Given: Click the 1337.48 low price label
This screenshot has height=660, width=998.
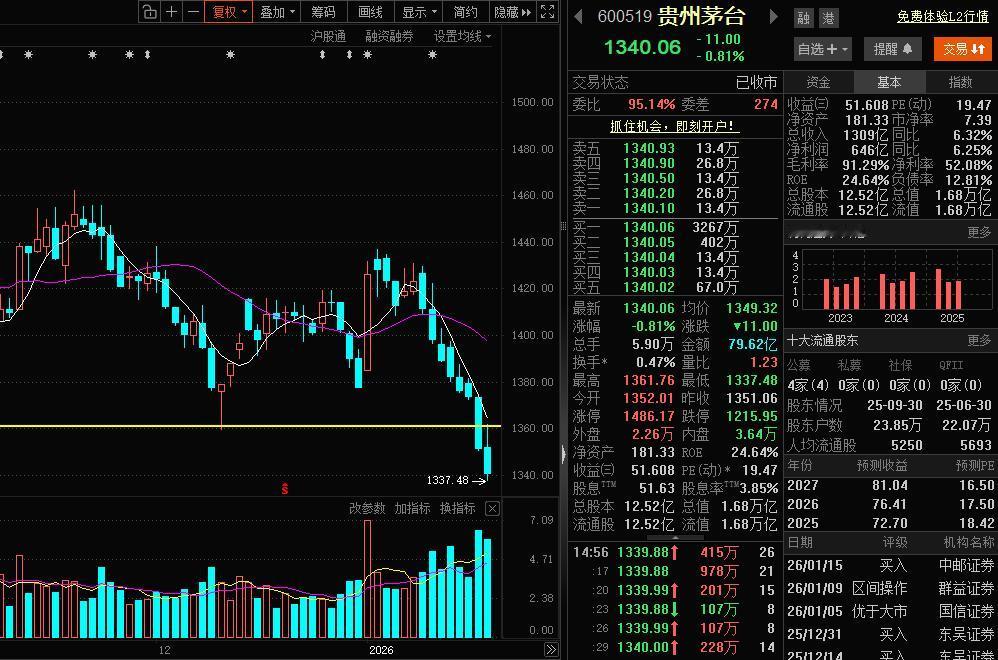Looking at the screenshot, I should coord(447,481).
